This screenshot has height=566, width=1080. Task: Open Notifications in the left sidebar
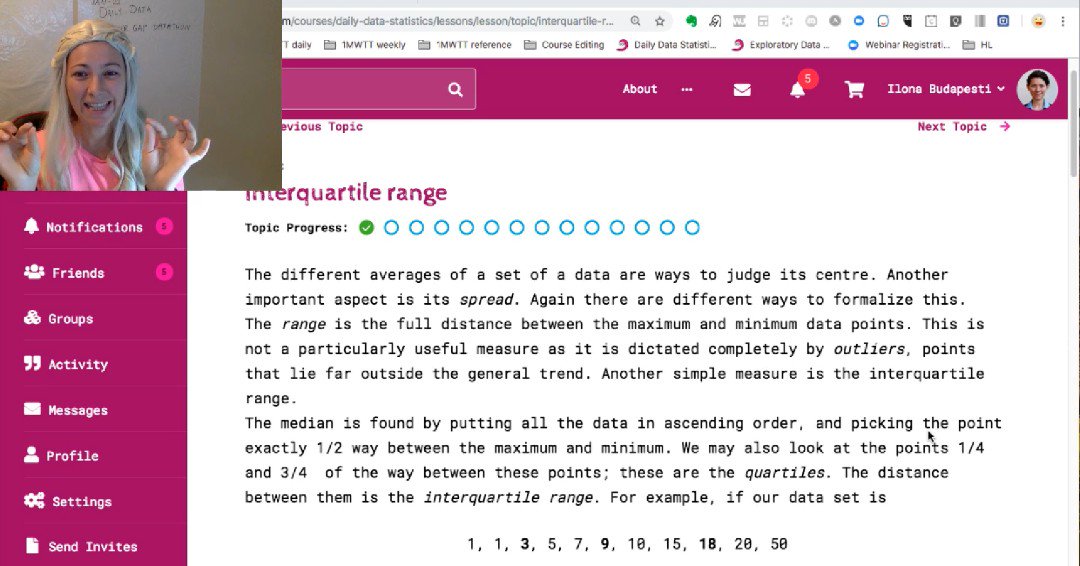(94, 227)
